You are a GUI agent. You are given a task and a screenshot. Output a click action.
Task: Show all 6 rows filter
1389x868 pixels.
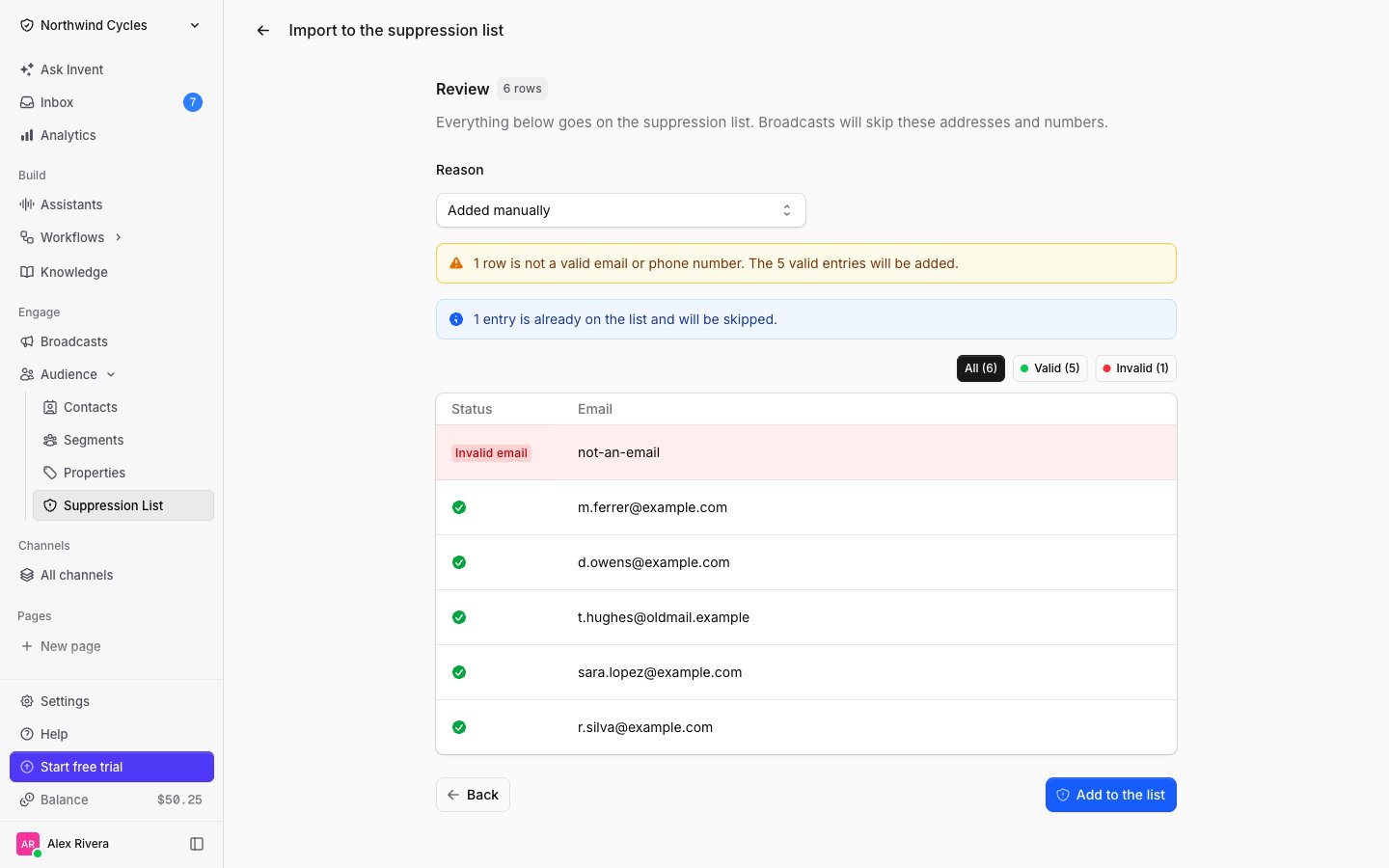click(981, 368)
